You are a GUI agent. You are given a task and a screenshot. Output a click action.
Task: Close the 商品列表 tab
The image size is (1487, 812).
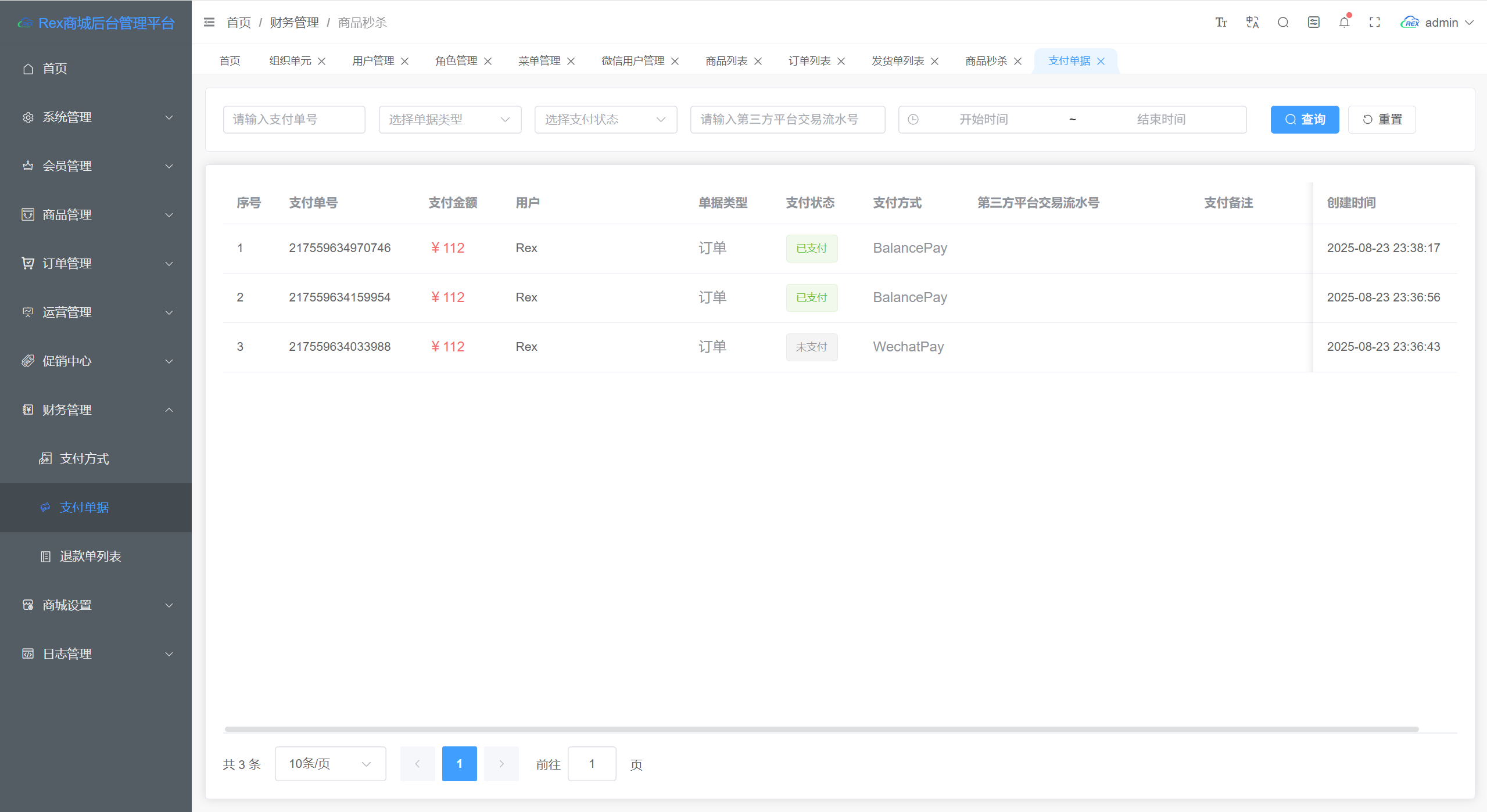pyautogui.click(x=758, y=61)
